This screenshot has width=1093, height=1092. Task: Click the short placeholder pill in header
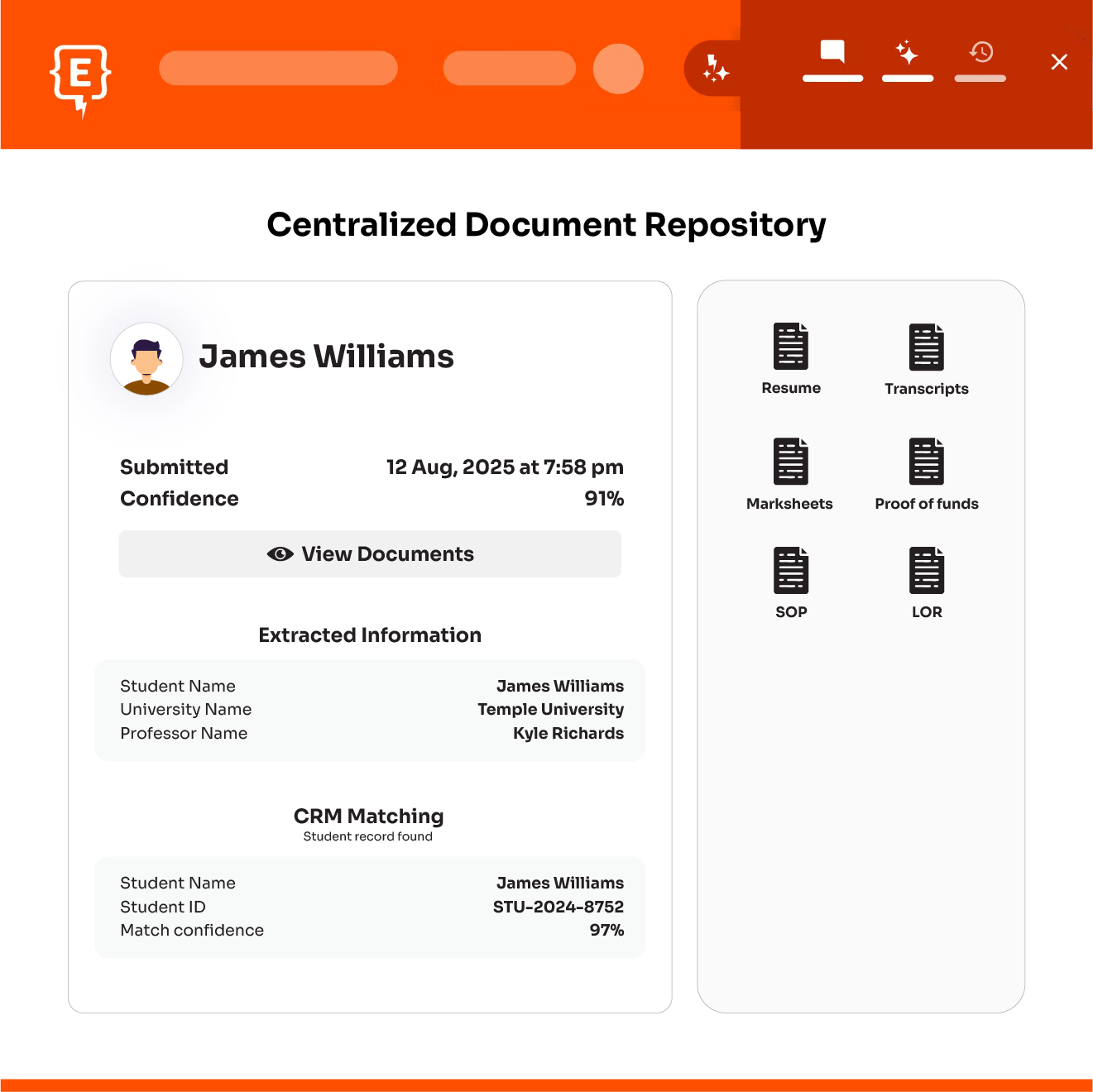(509, 69)
